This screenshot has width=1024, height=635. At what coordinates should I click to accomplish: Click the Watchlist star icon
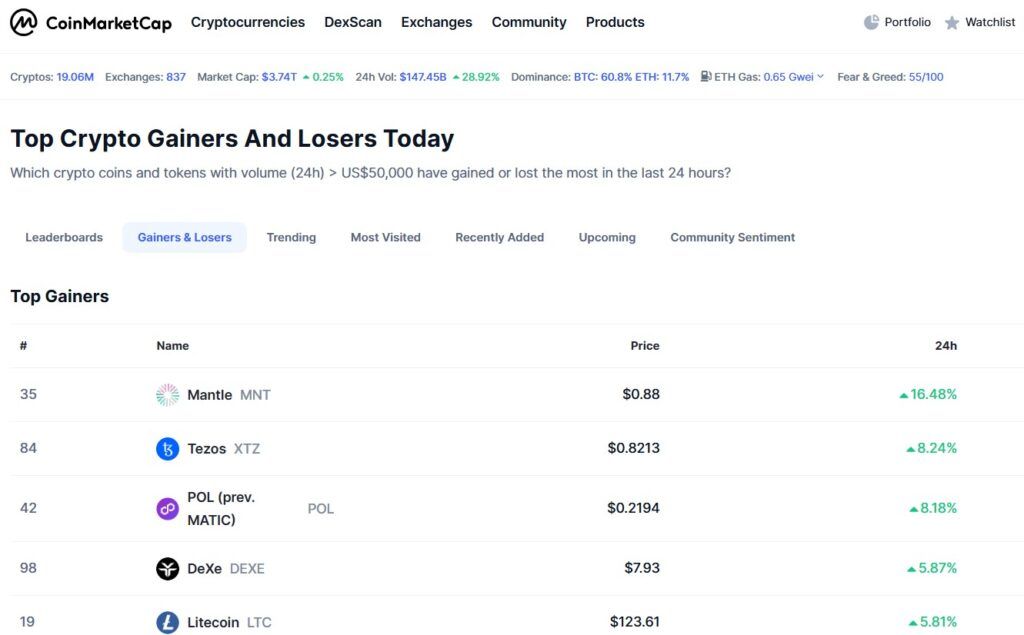point(952,22)
